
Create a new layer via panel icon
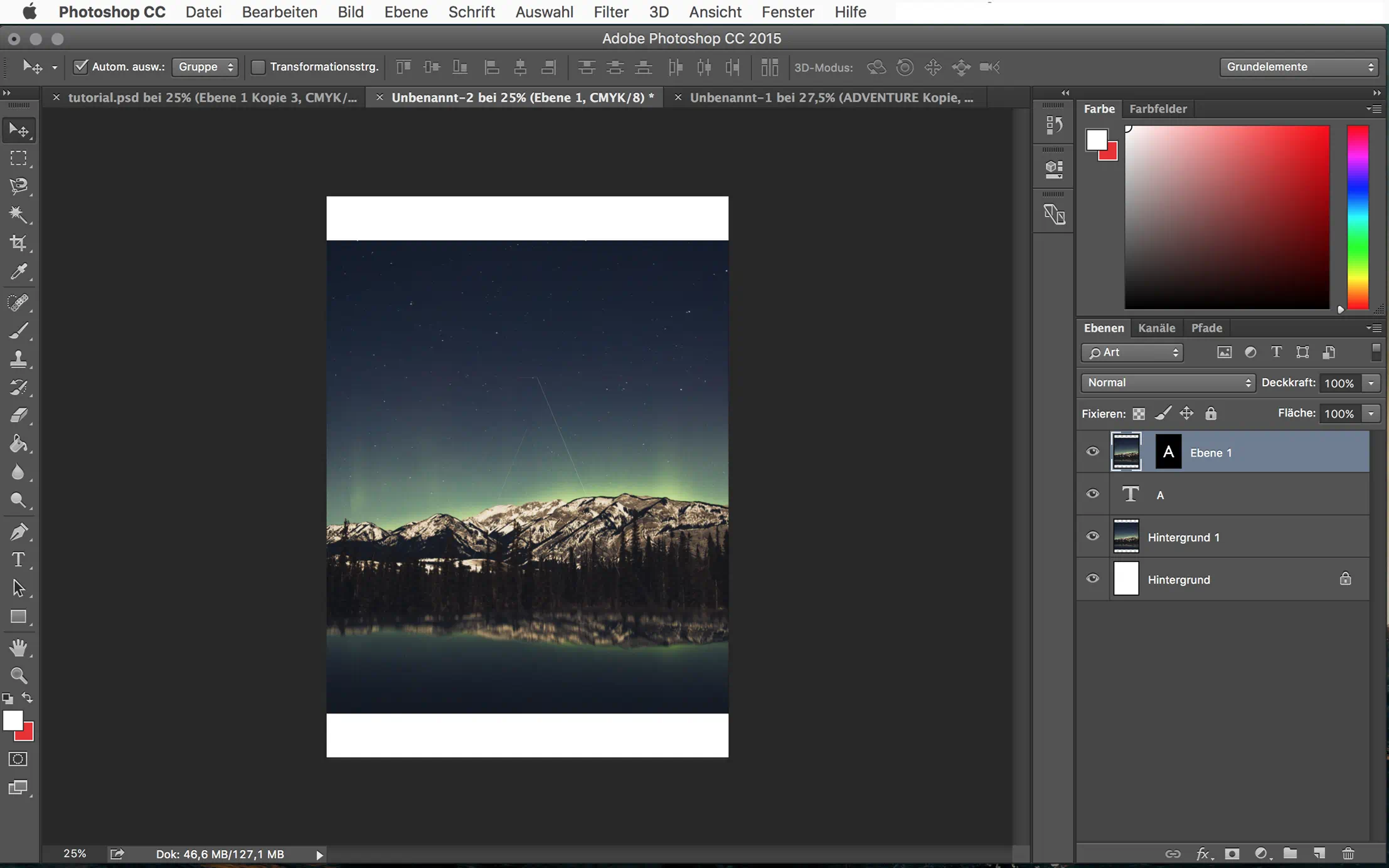pyautogui.click(x=1319, y=854)
